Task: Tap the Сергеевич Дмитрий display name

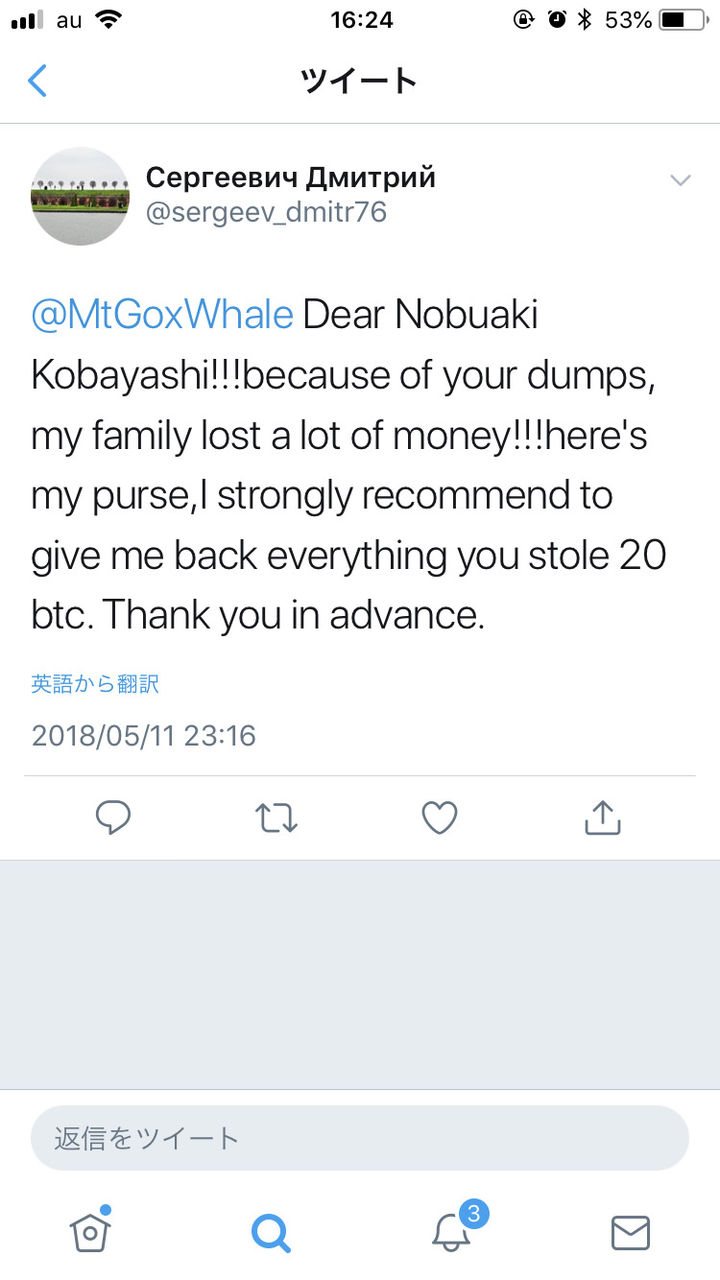Action: click(x=291, y=178)
